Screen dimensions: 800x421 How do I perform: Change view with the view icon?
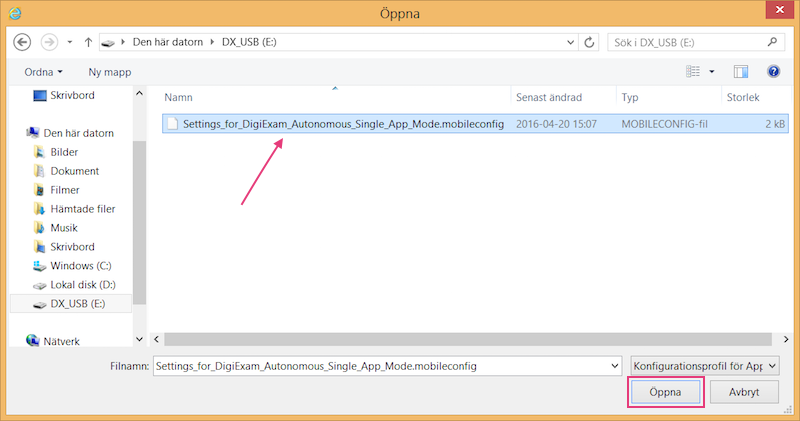[x=693, y=71]
